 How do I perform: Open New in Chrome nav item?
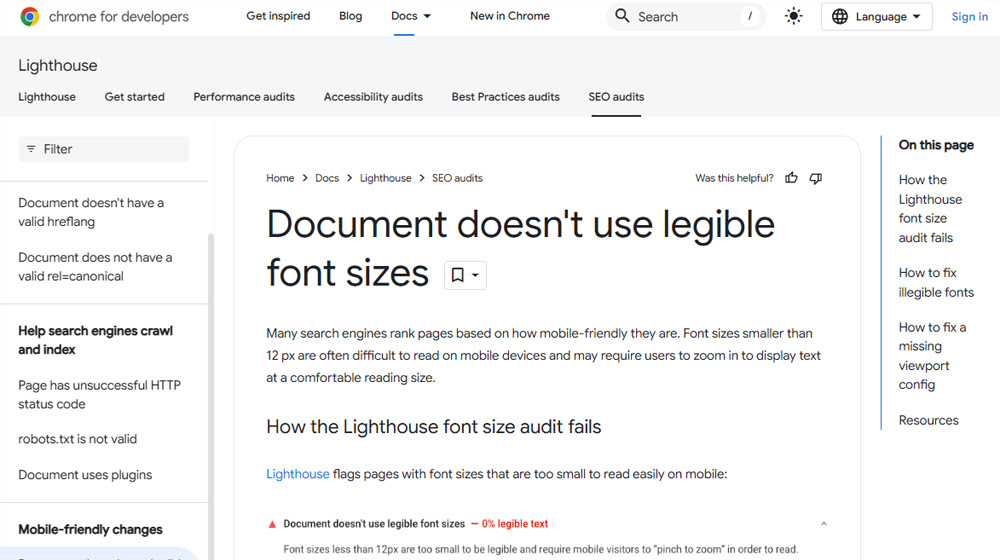coord(510,16)
